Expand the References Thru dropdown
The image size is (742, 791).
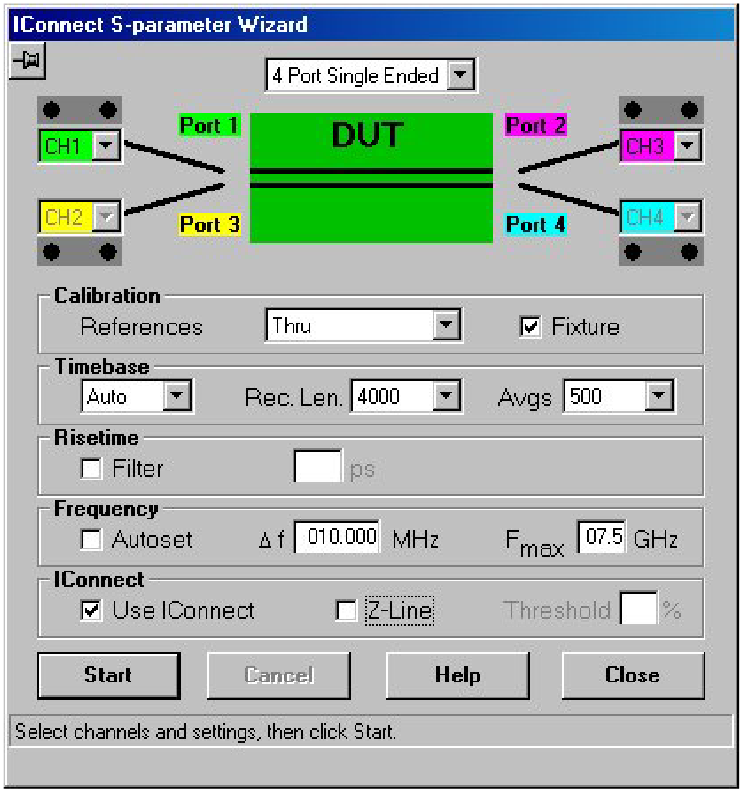tap(446, 325)
